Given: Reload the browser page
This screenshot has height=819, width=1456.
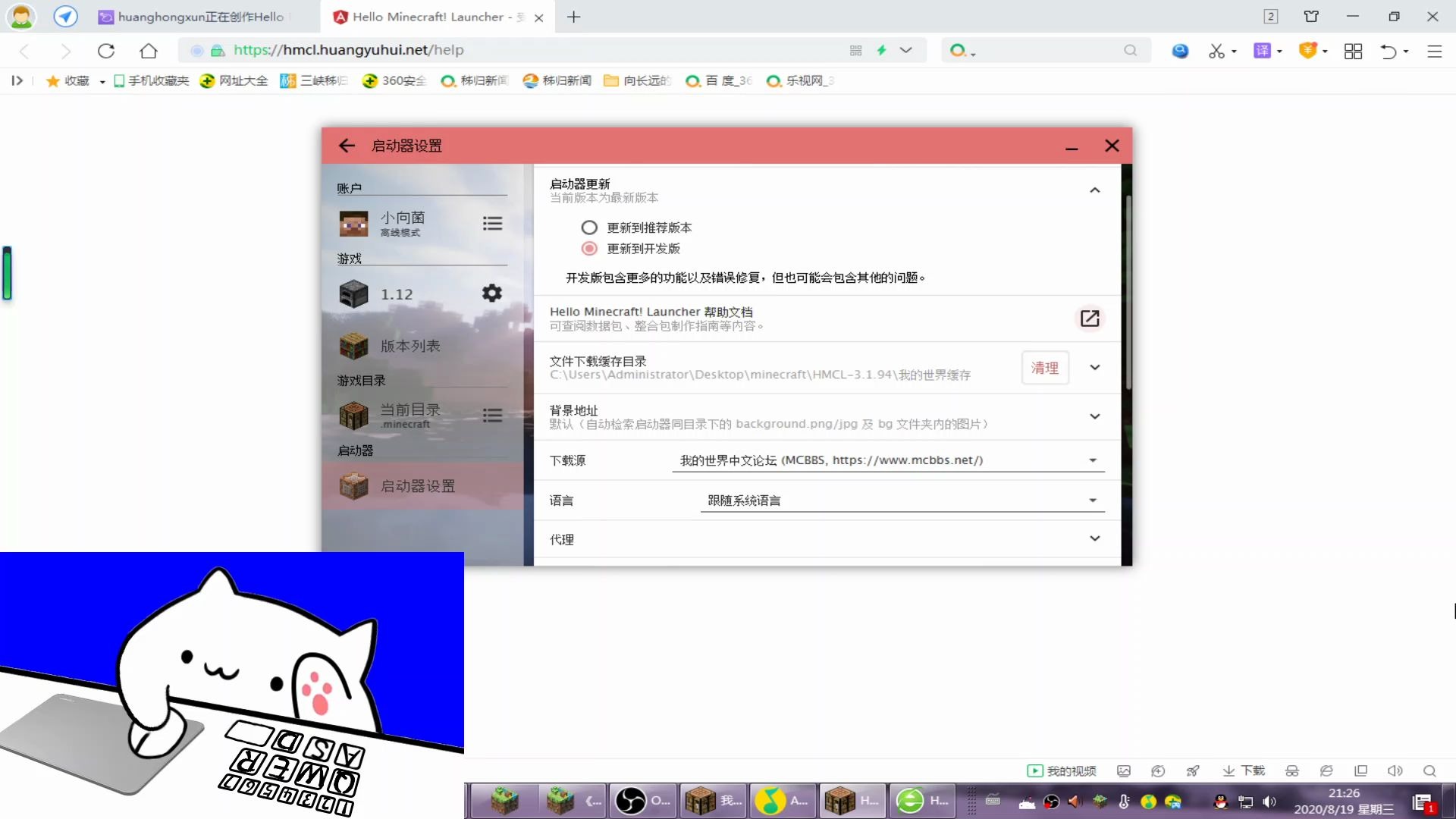Looking at the screenshot, I should (x=106, y=51).
